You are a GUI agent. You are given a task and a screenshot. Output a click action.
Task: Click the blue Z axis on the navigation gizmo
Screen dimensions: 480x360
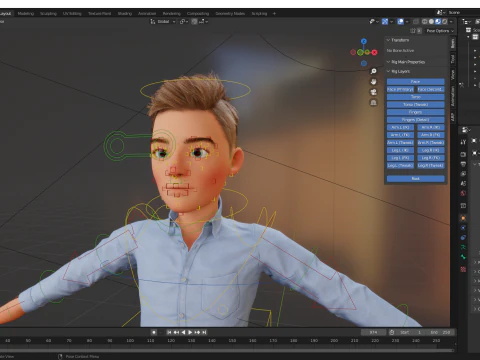[364, 41]
